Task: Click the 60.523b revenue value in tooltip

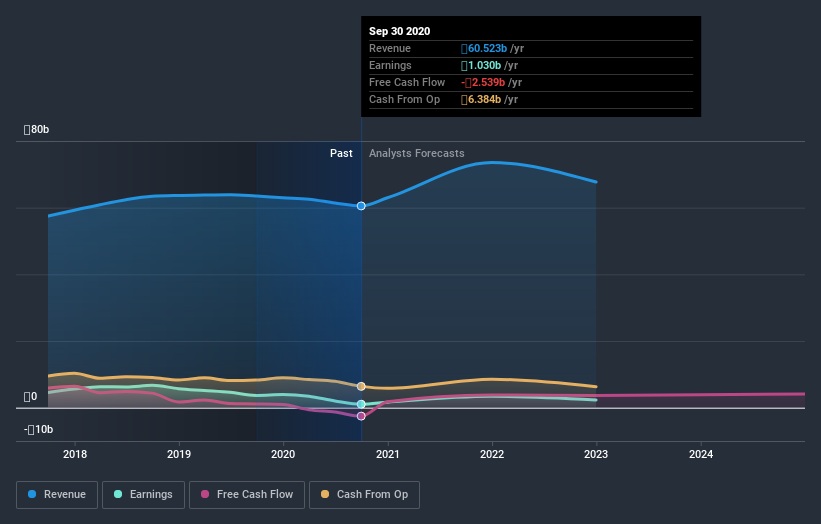Action: click(x=484, y=48)
